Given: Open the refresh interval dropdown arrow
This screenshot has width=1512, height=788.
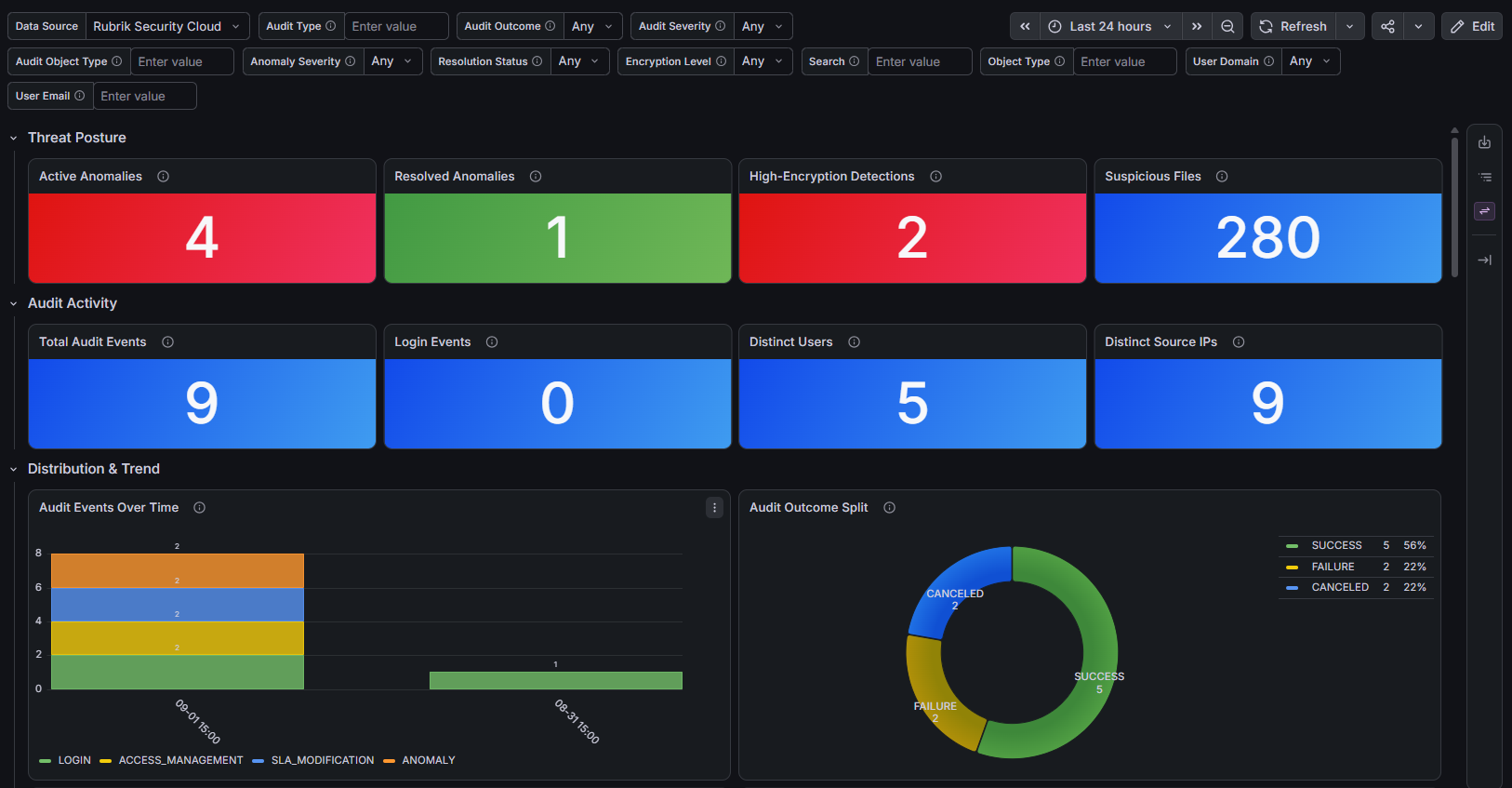Looking at the screenshot, I should [1349, 26].
